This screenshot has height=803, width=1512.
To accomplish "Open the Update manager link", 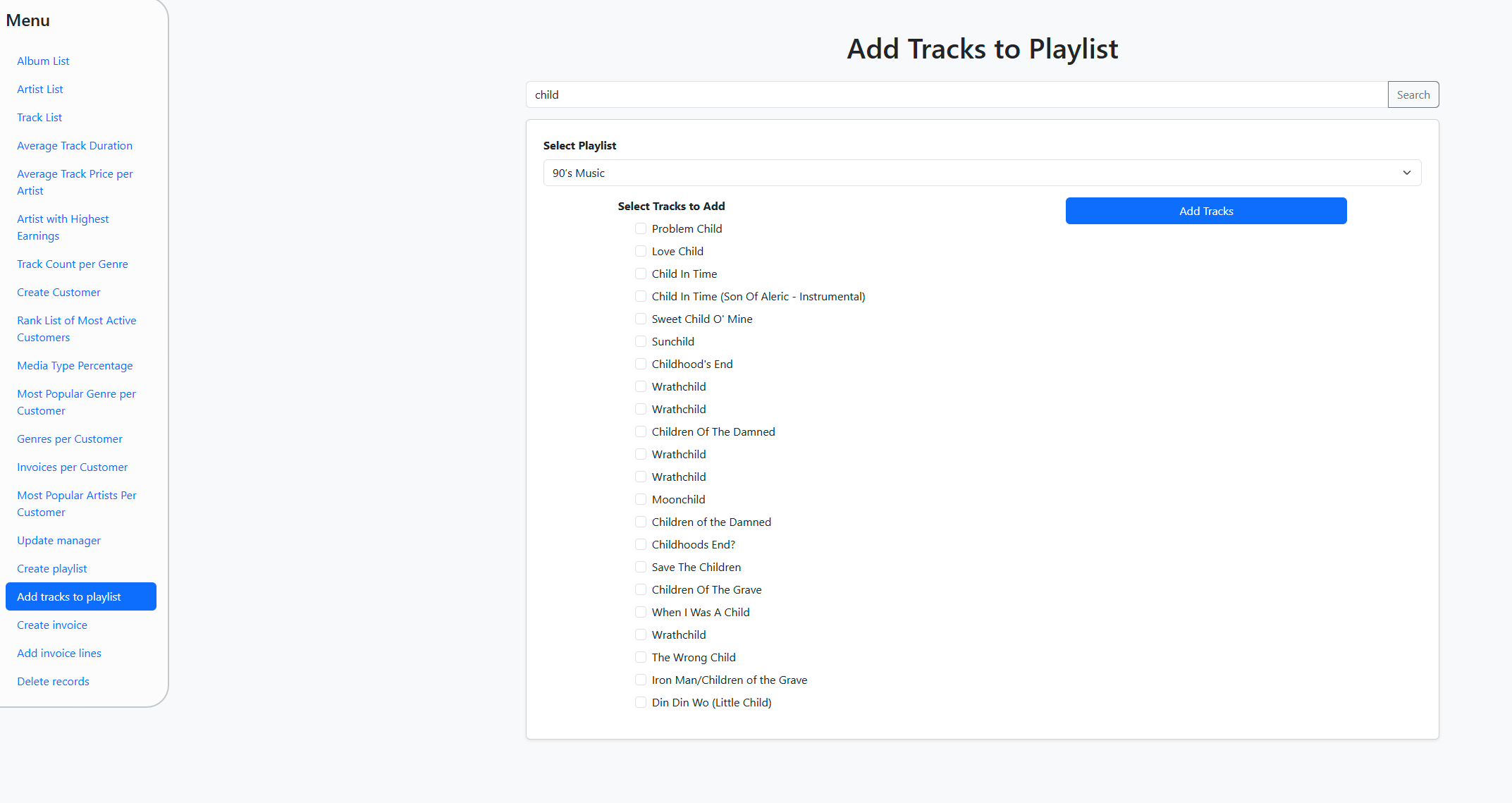I will pyautogui.click(x=59, y=540).
